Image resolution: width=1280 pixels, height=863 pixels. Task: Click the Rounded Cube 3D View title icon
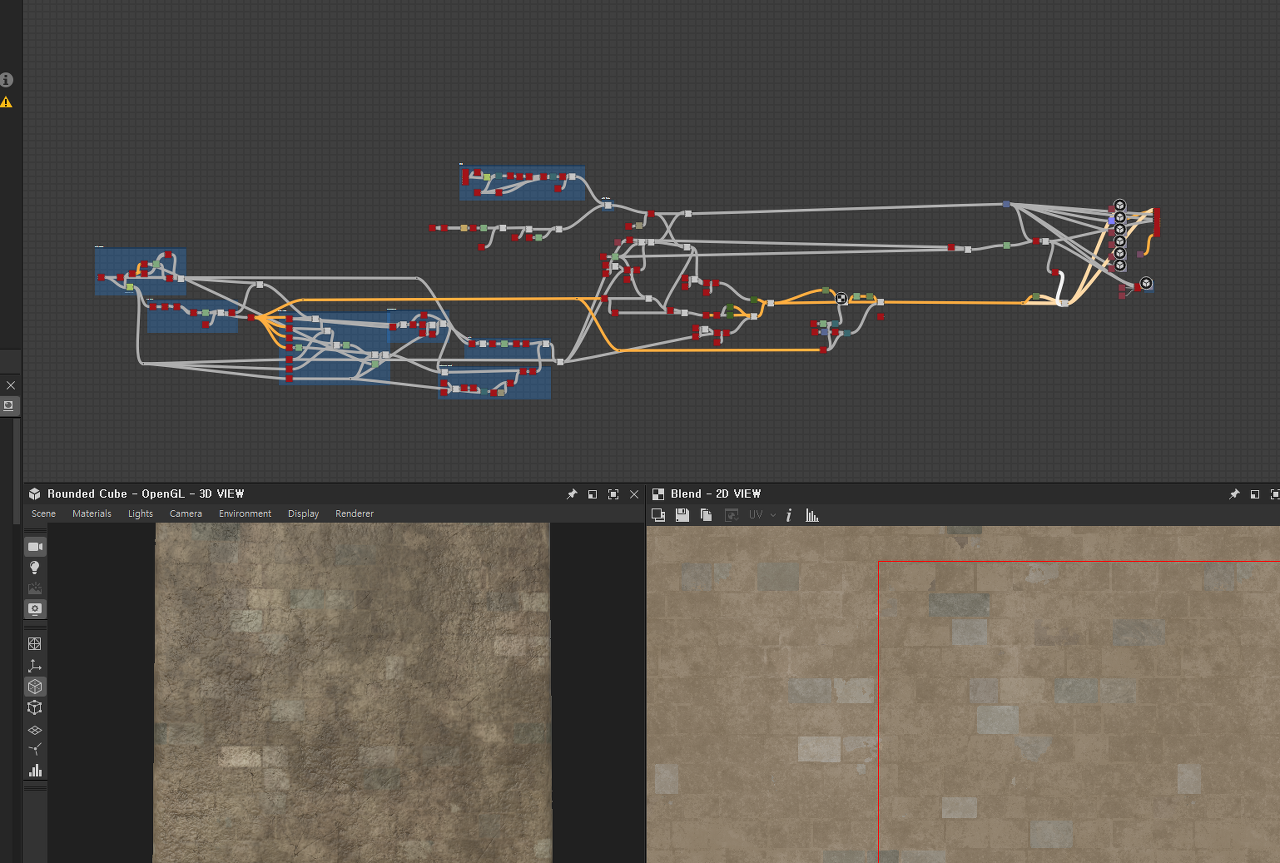click(35, 494)
